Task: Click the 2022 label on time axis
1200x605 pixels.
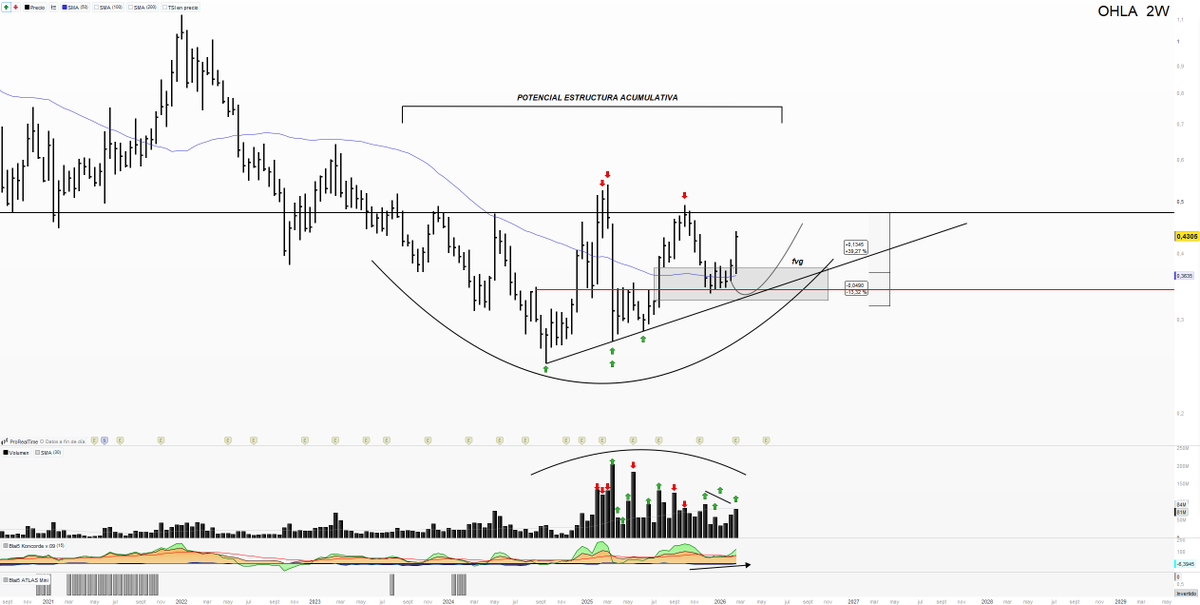Action: coord(181,601)
